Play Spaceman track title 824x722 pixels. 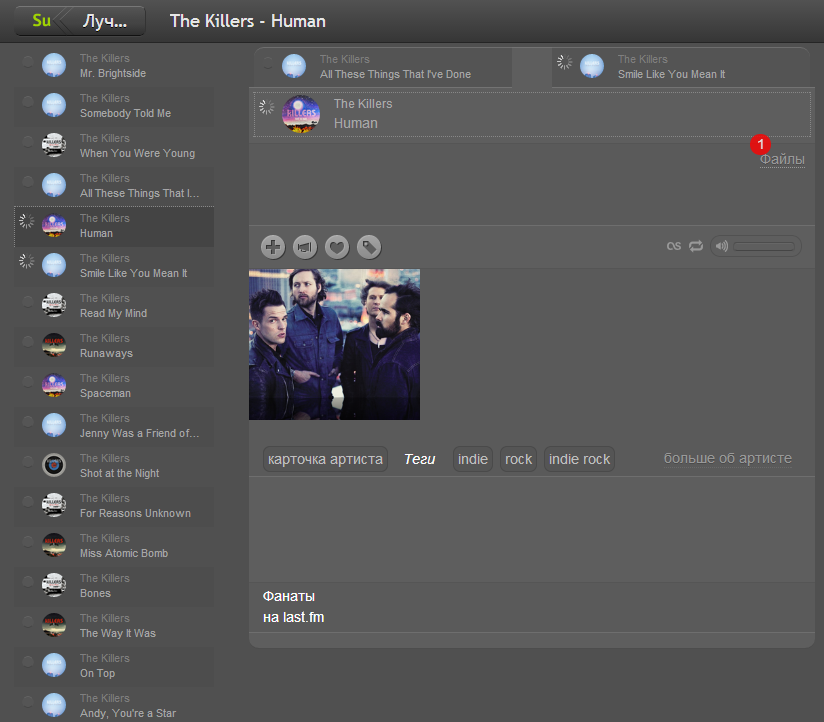coord(105,394)
